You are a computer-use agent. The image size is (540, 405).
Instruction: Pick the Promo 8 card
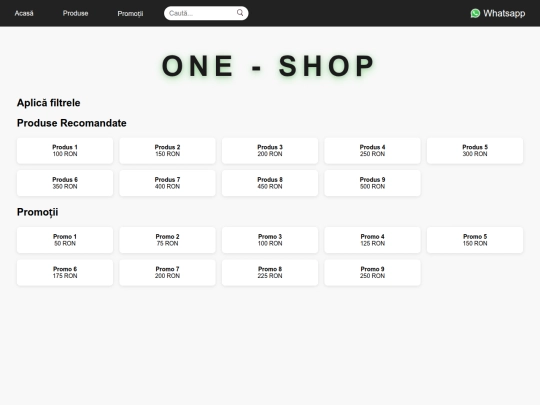click(x=270, y=272)
